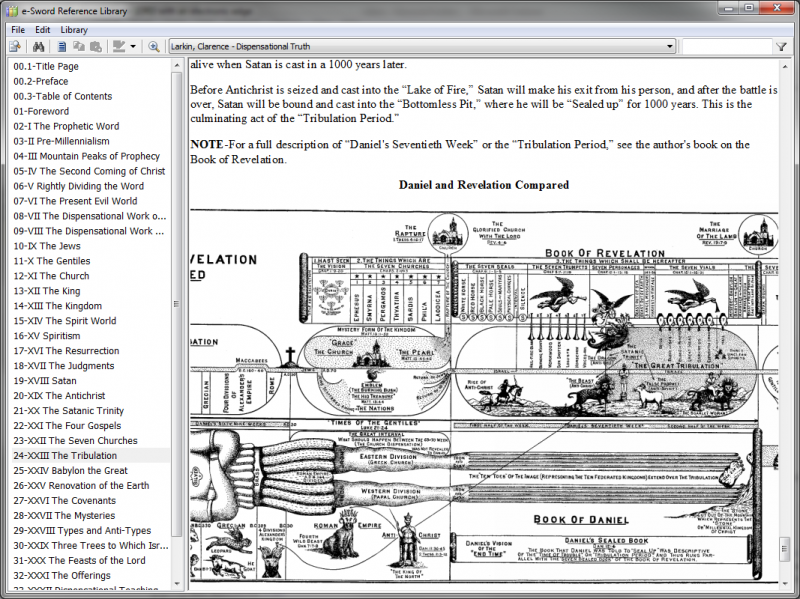Select "26-XXV Renovation of the Earth"
This screenshot has width=800, height=599.
82,485
